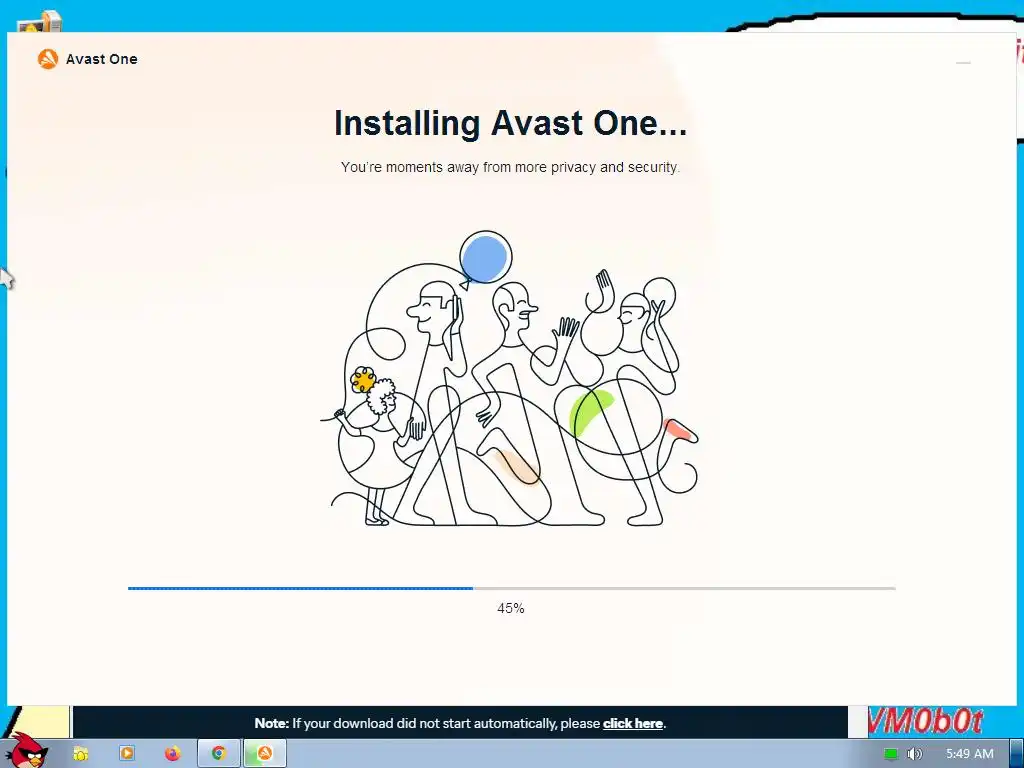Click the 45% progress label

click(511, 608)
